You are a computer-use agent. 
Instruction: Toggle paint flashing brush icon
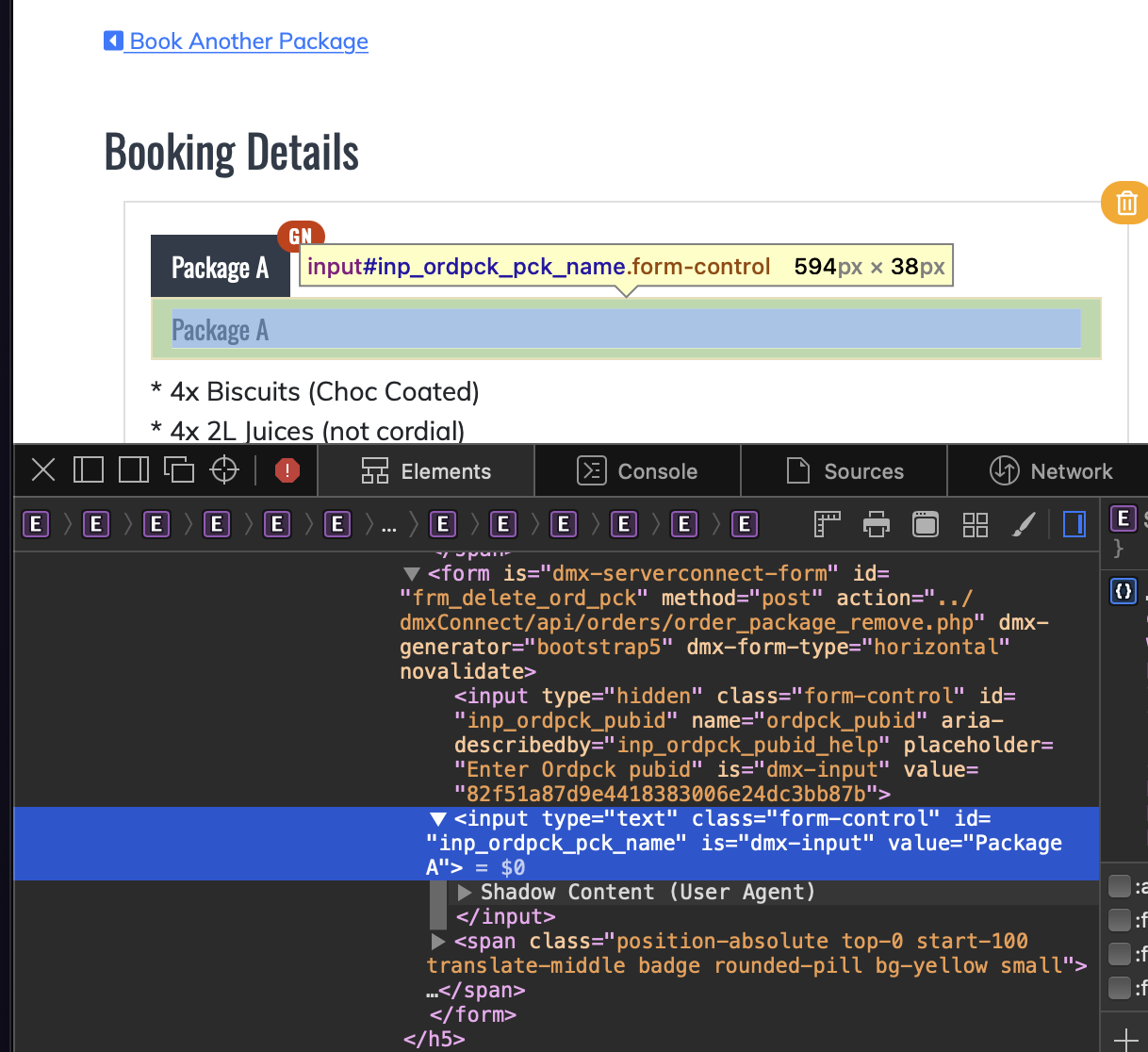(x=1024, y=524)
